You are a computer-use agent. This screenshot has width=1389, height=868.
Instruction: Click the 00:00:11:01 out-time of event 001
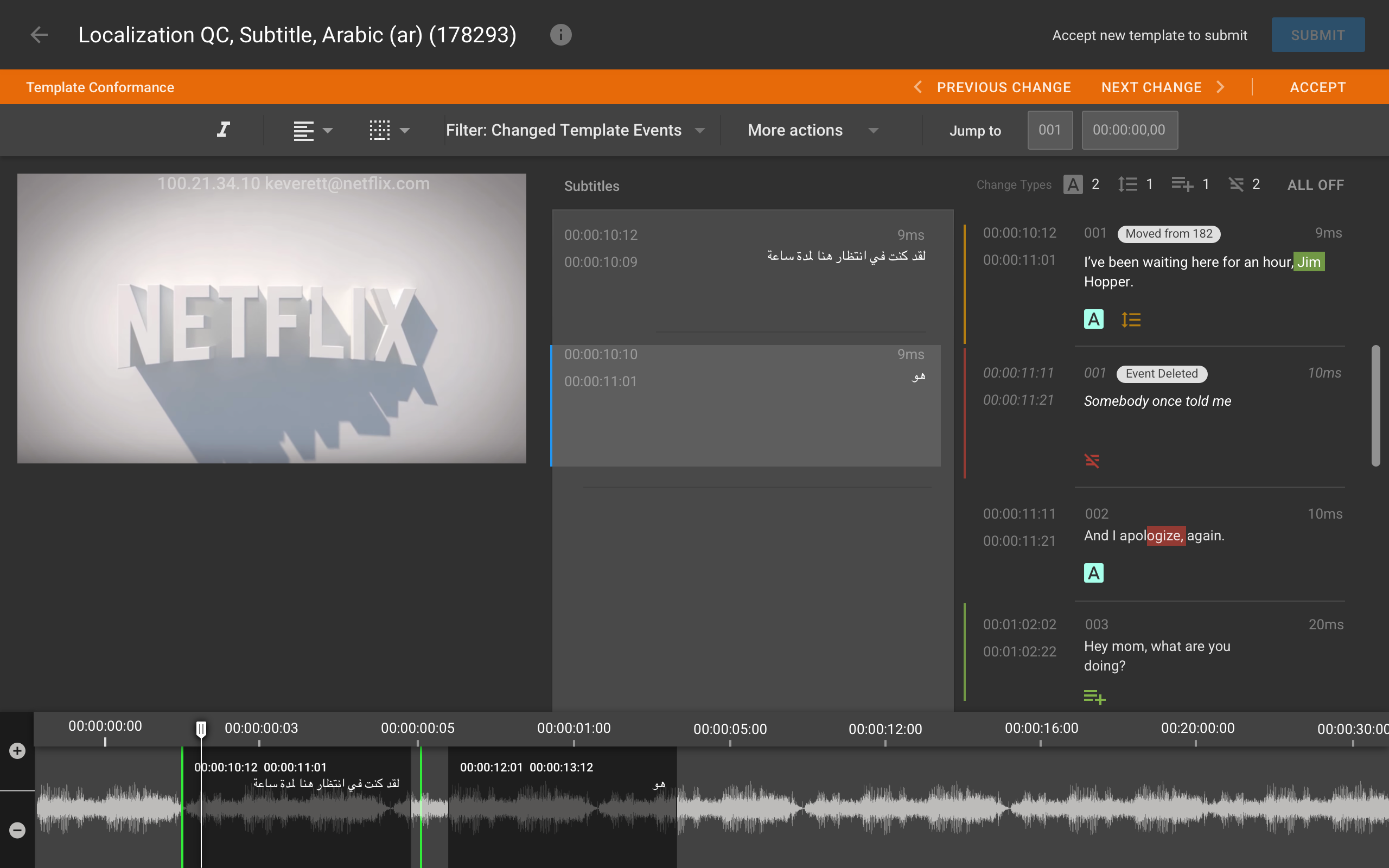click(1020, 260)
